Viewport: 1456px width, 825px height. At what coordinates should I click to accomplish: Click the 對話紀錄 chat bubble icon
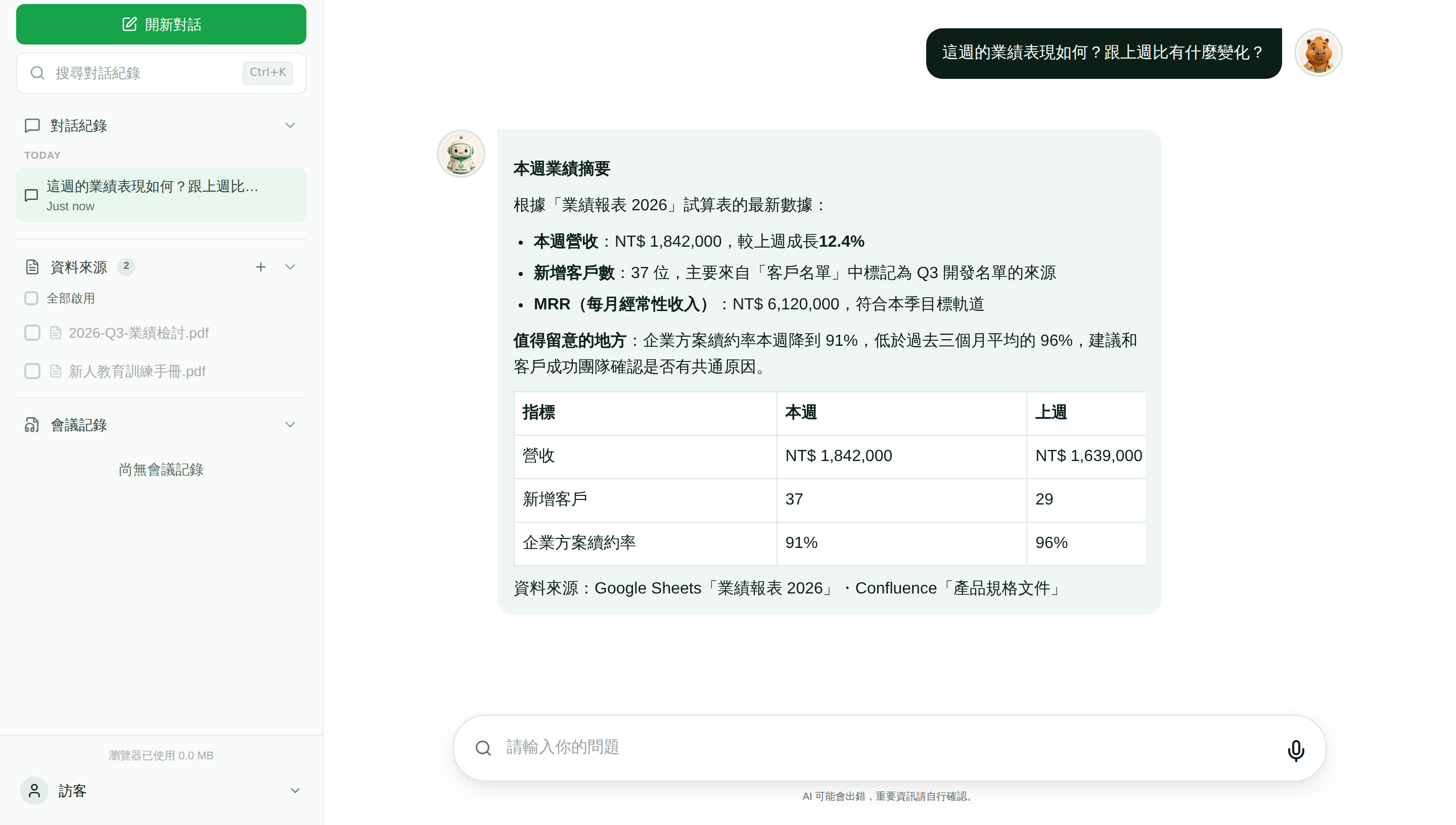click(x=32, y=125)
